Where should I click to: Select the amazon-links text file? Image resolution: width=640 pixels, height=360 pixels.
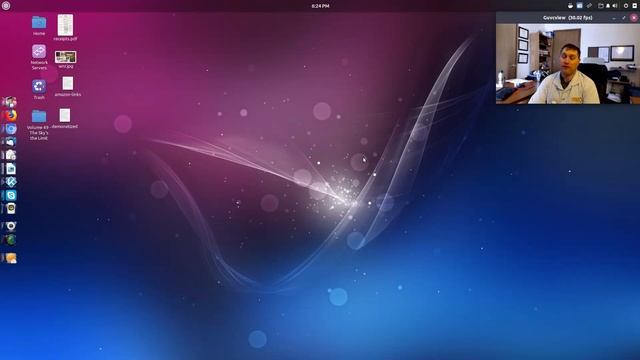[x=68, y=83]
